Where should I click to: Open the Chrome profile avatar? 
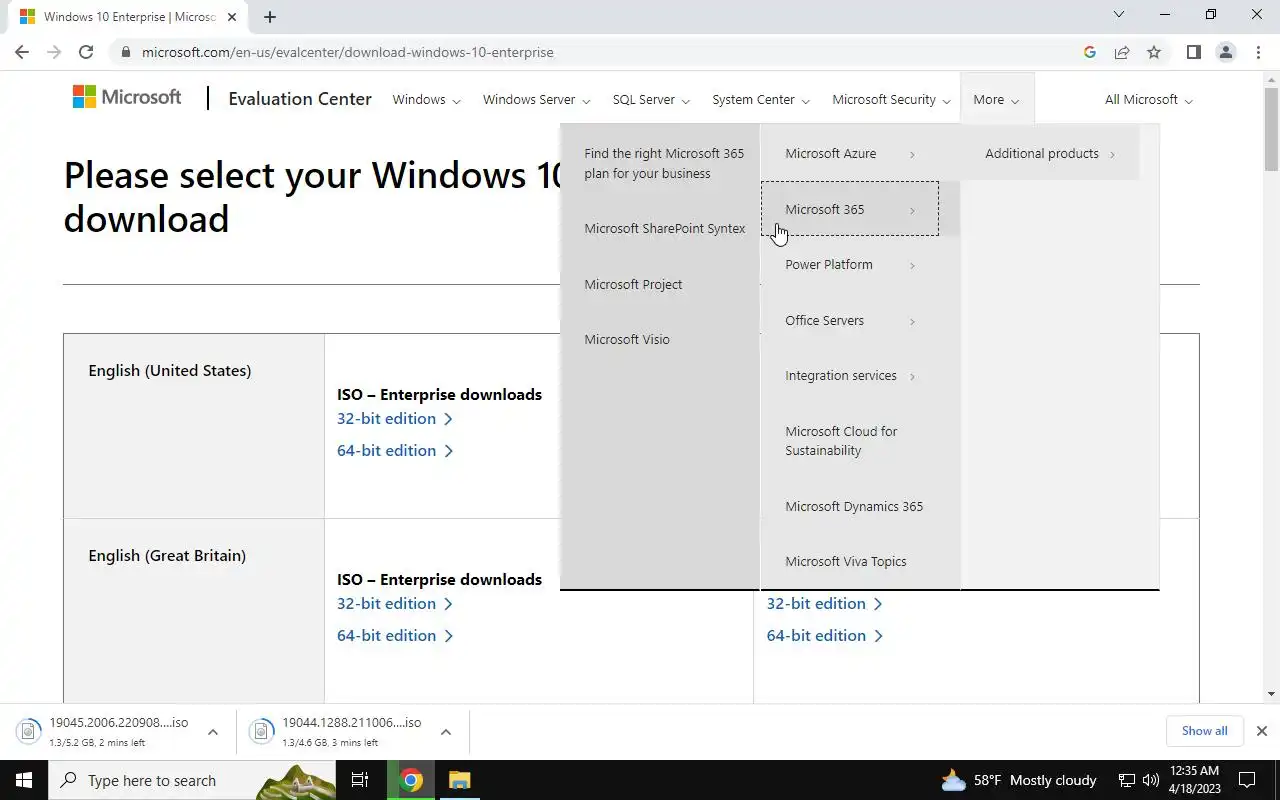coord(1226,52)
